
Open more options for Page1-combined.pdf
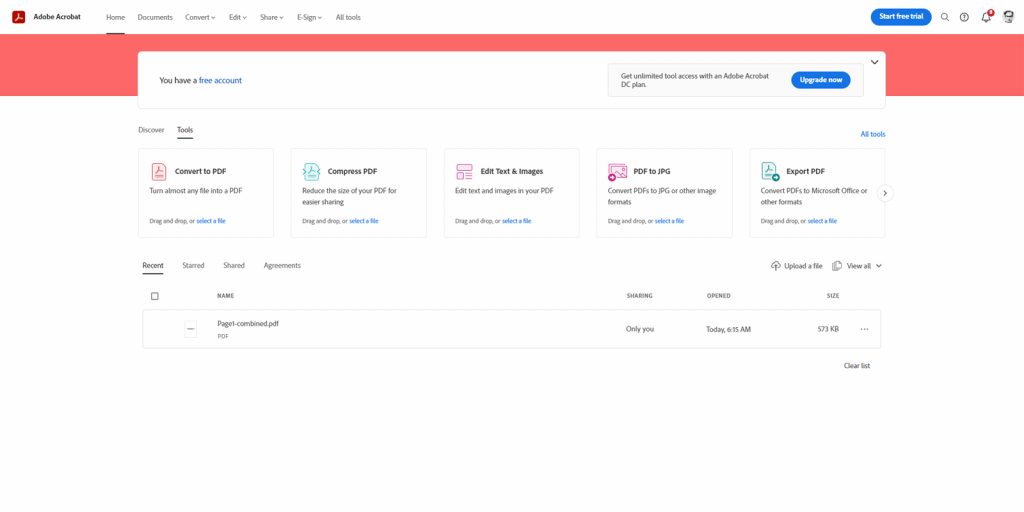(x=865, y=329)
